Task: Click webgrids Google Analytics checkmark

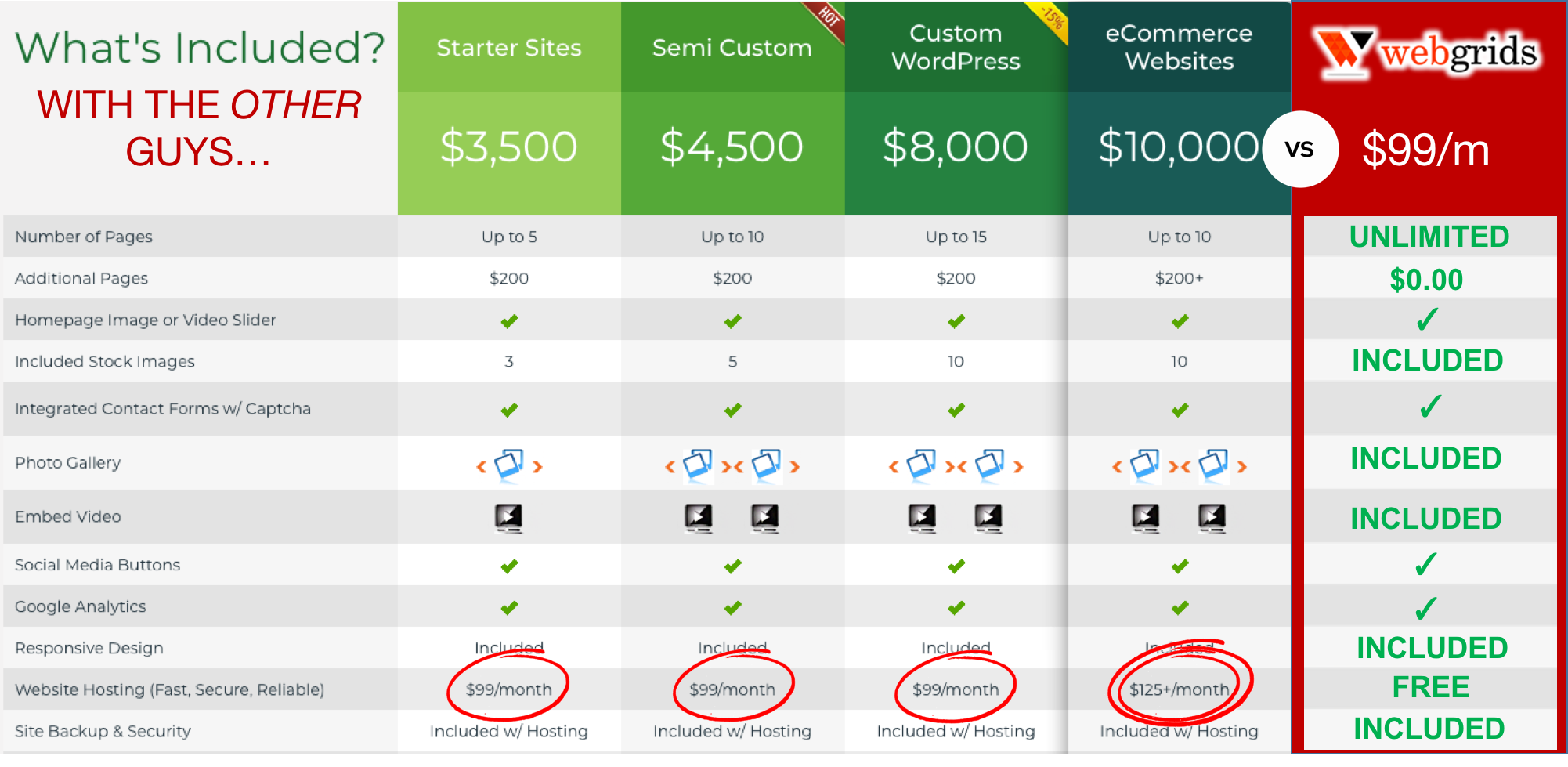Action: (1426, 608)
